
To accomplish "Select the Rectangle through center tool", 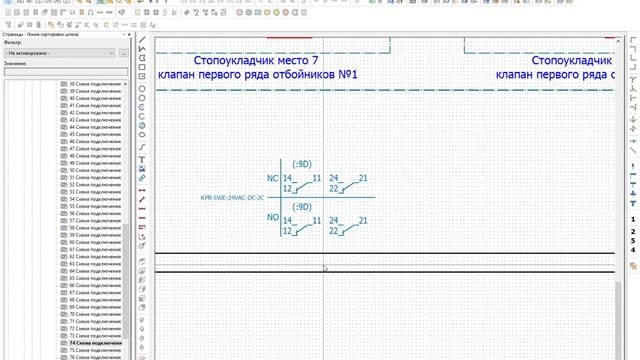I will click(x=142, y=76).
